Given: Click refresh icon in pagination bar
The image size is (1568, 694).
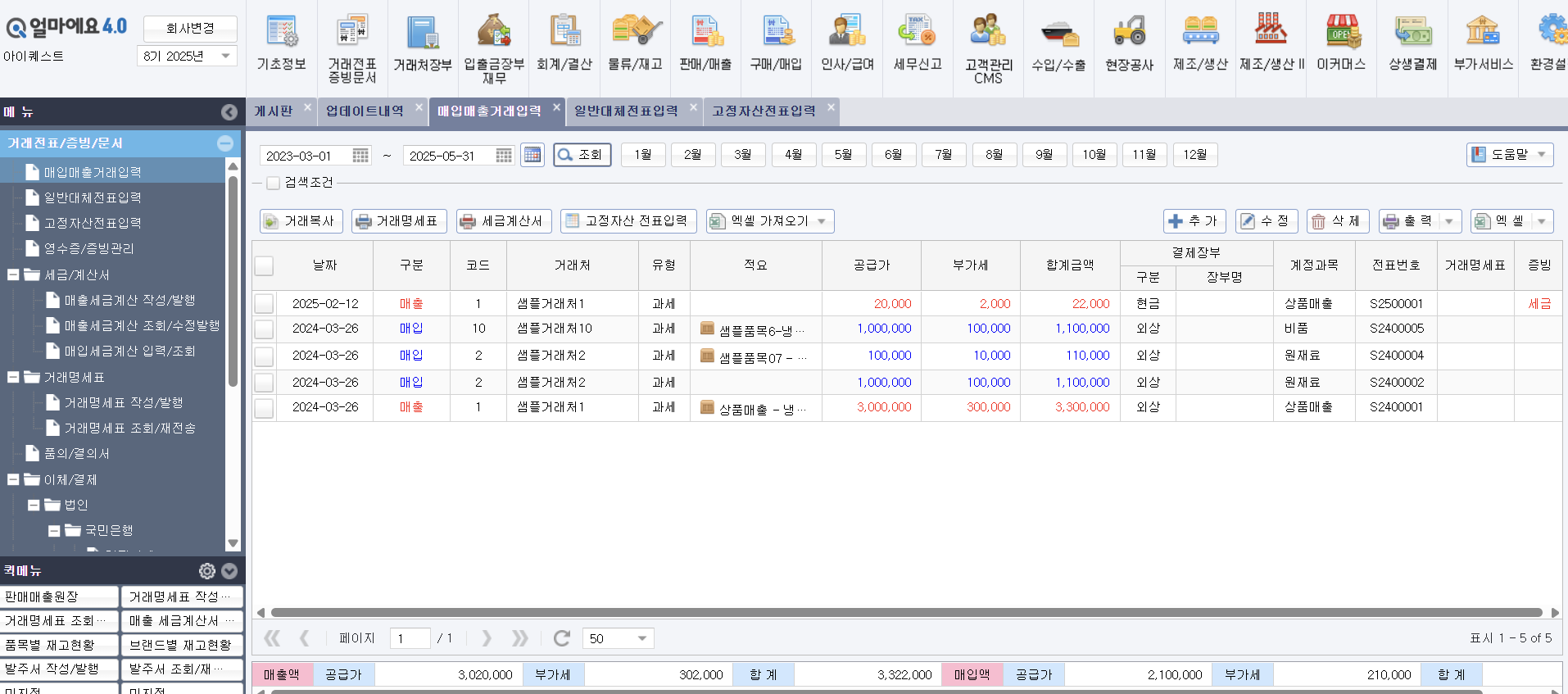Looking at the screenshot, I should pos(561,638).
